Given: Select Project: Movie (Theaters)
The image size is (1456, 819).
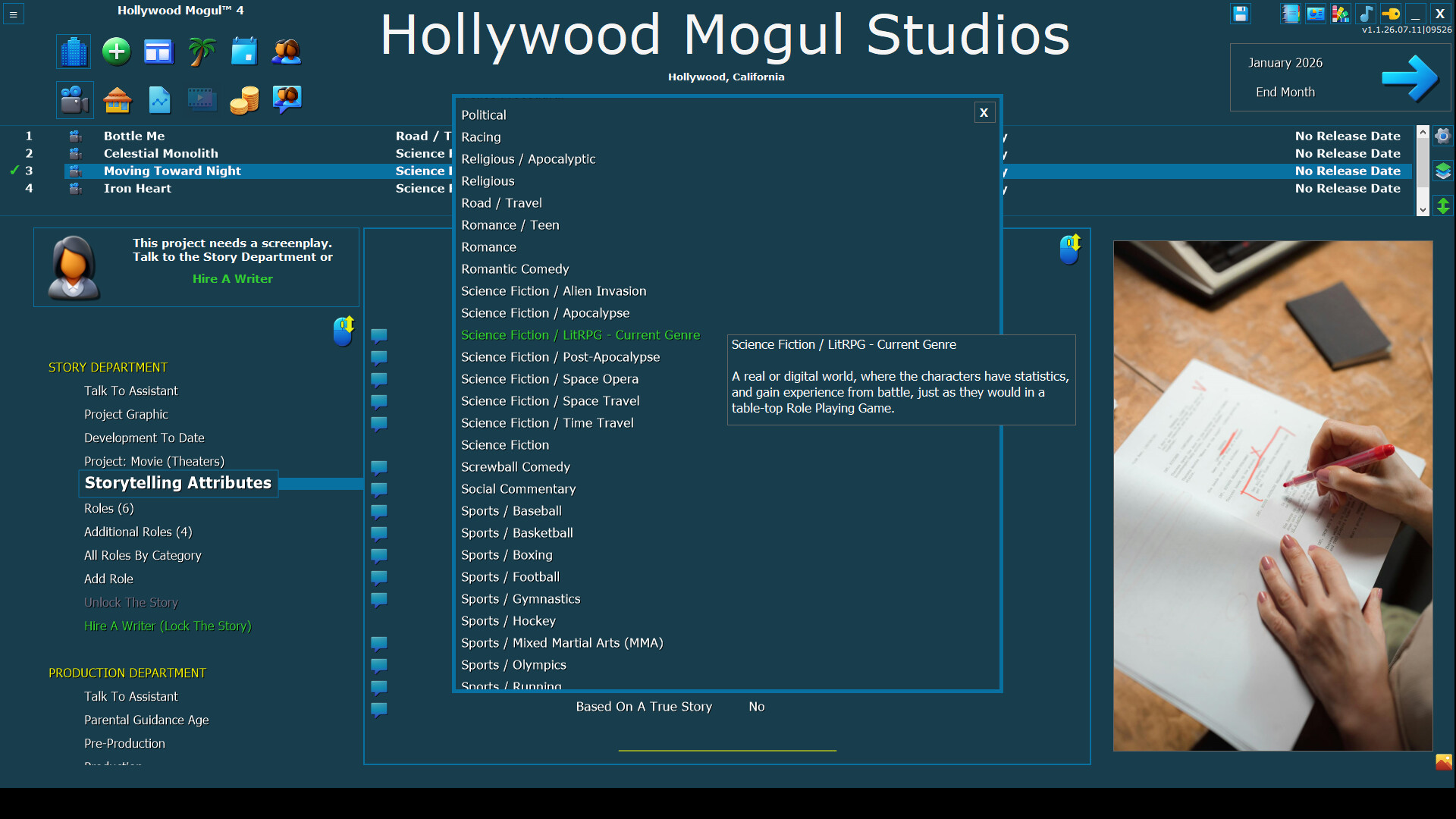Looking at the screenshot, I should point(154,461).
